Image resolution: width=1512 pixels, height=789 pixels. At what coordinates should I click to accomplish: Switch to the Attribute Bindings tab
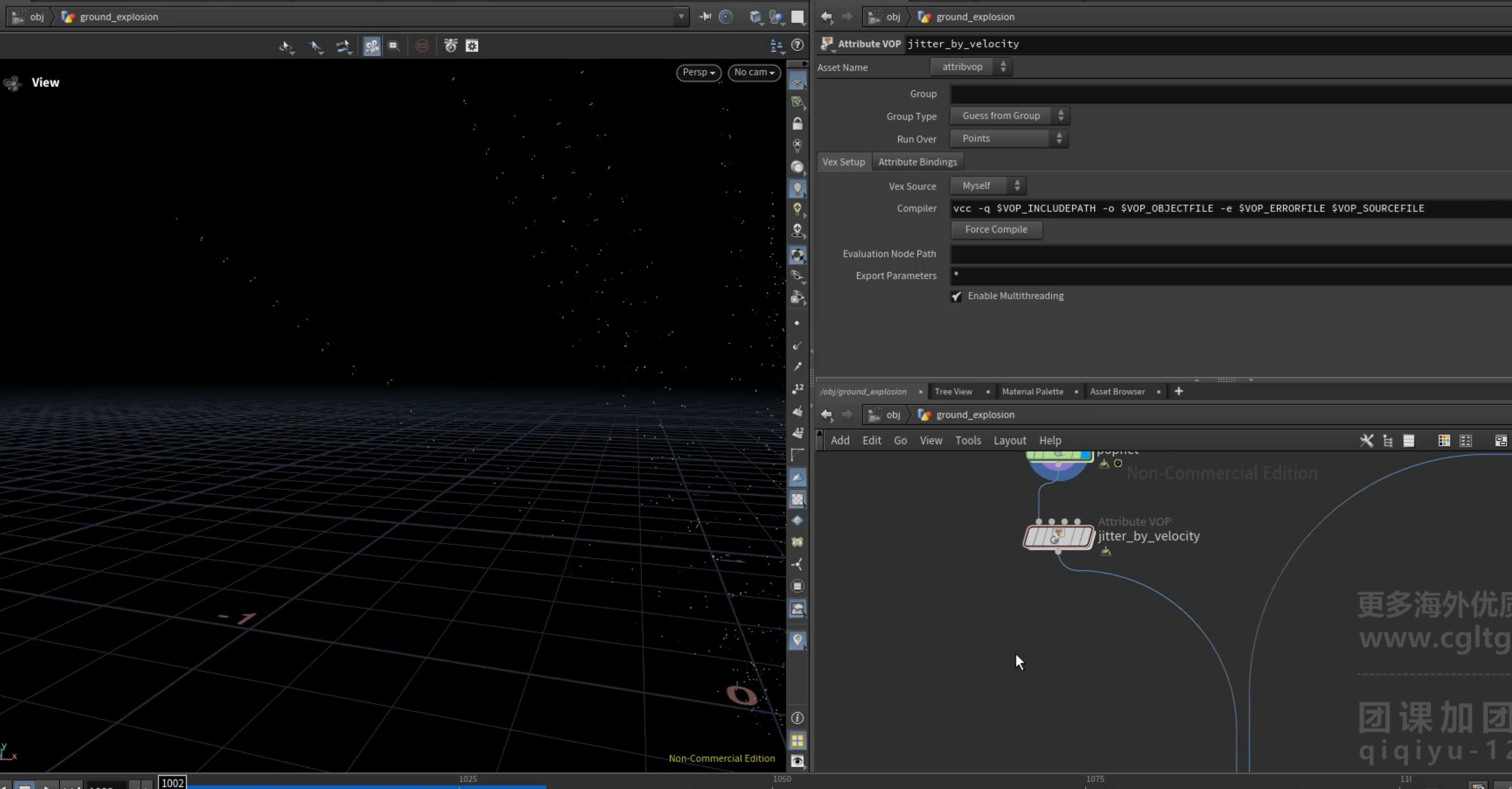[x=918, y=162]
